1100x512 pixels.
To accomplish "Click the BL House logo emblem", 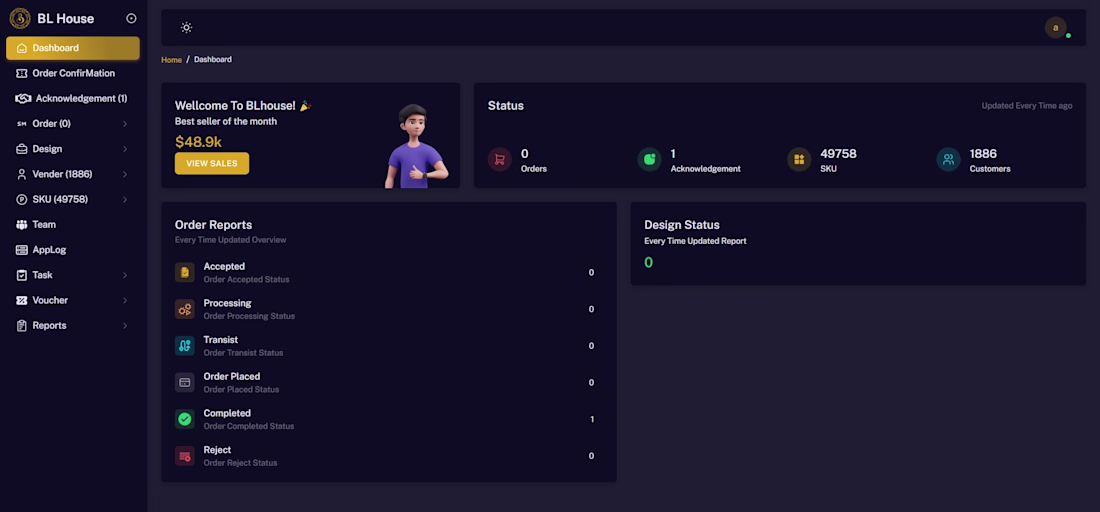I will [20, 18].
